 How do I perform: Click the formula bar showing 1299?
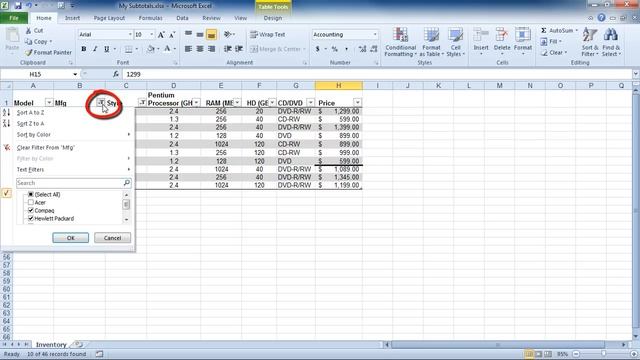coord(378,74)
